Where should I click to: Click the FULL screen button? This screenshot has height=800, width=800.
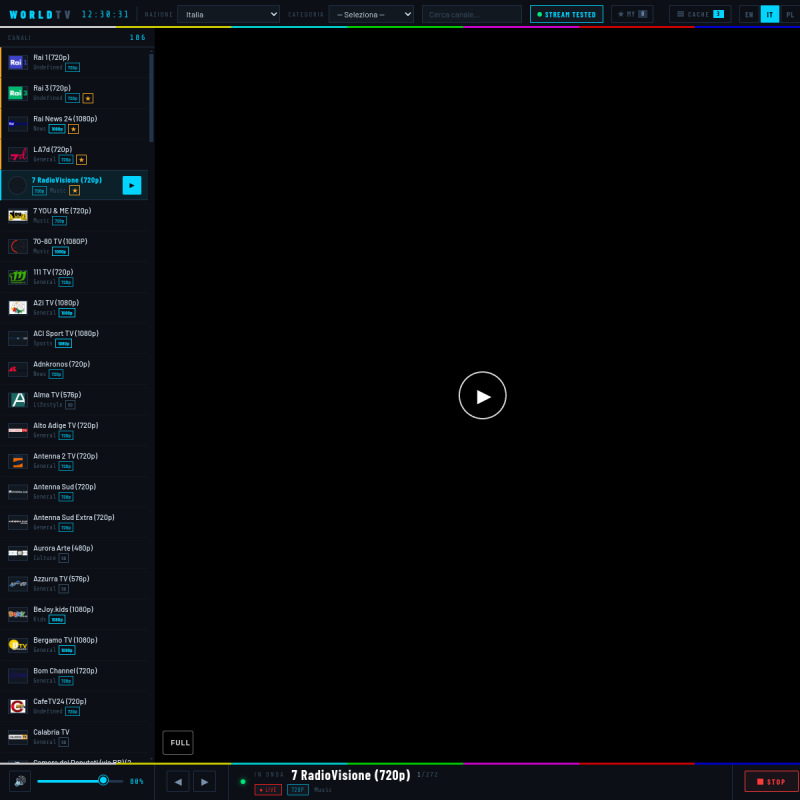[178, 742]
